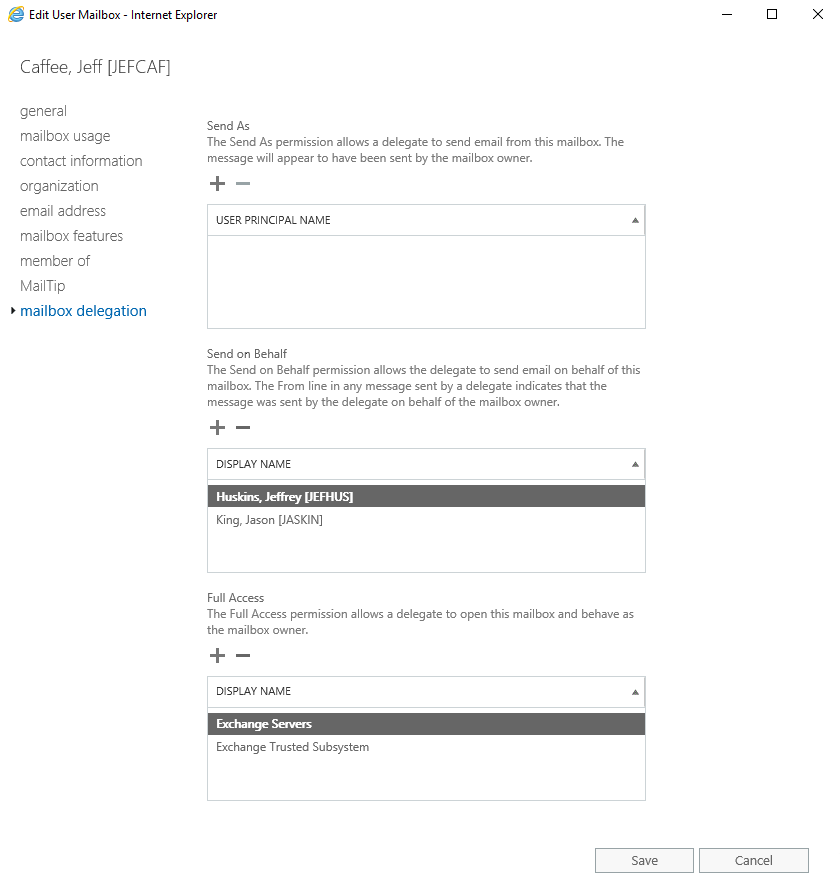Sort Send As list by User Principal Name arrow
The width and height of the screenshot is (840, 880).
click(x=635, y=221)
